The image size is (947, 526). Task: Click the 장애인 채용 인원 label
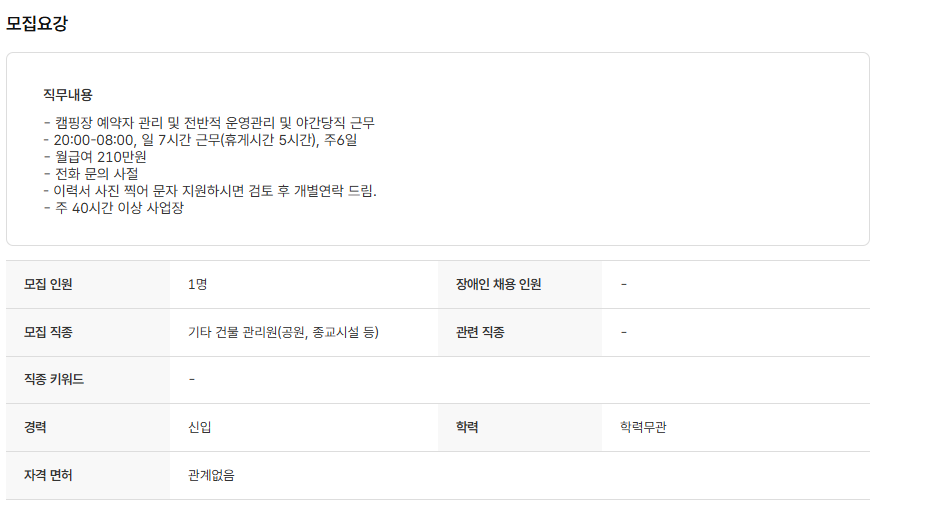[491, 284]
